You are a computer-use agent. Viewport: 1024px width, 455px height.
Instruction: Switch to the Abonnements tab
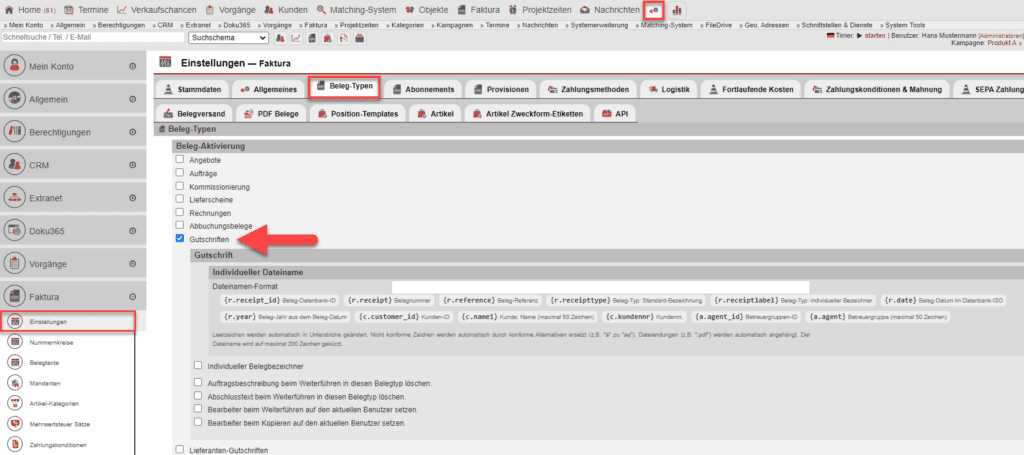pos(423,89)
